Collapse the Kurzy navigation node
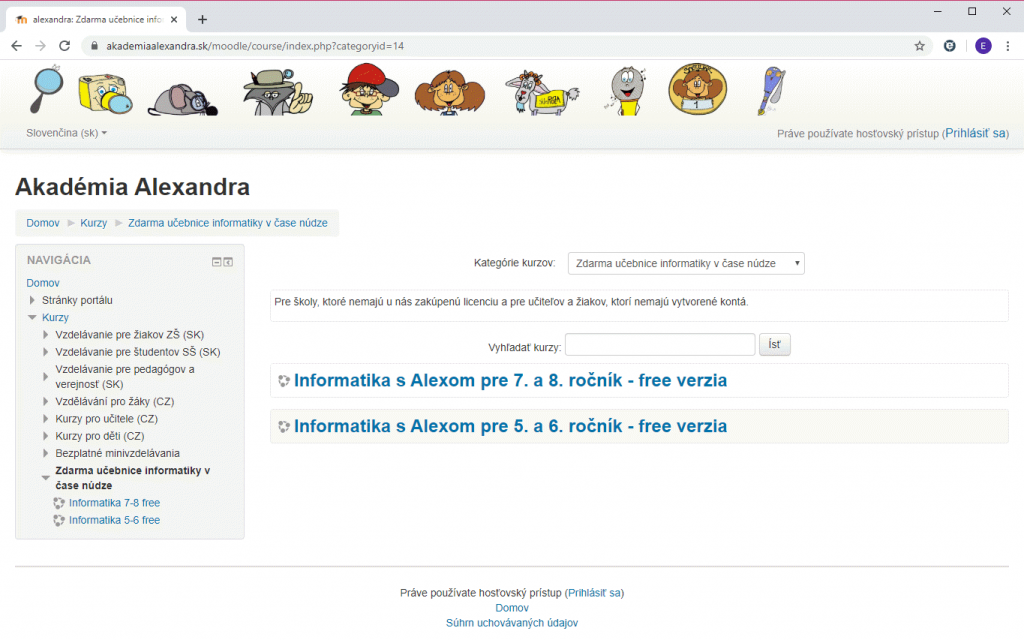 [x=32, y=317]
